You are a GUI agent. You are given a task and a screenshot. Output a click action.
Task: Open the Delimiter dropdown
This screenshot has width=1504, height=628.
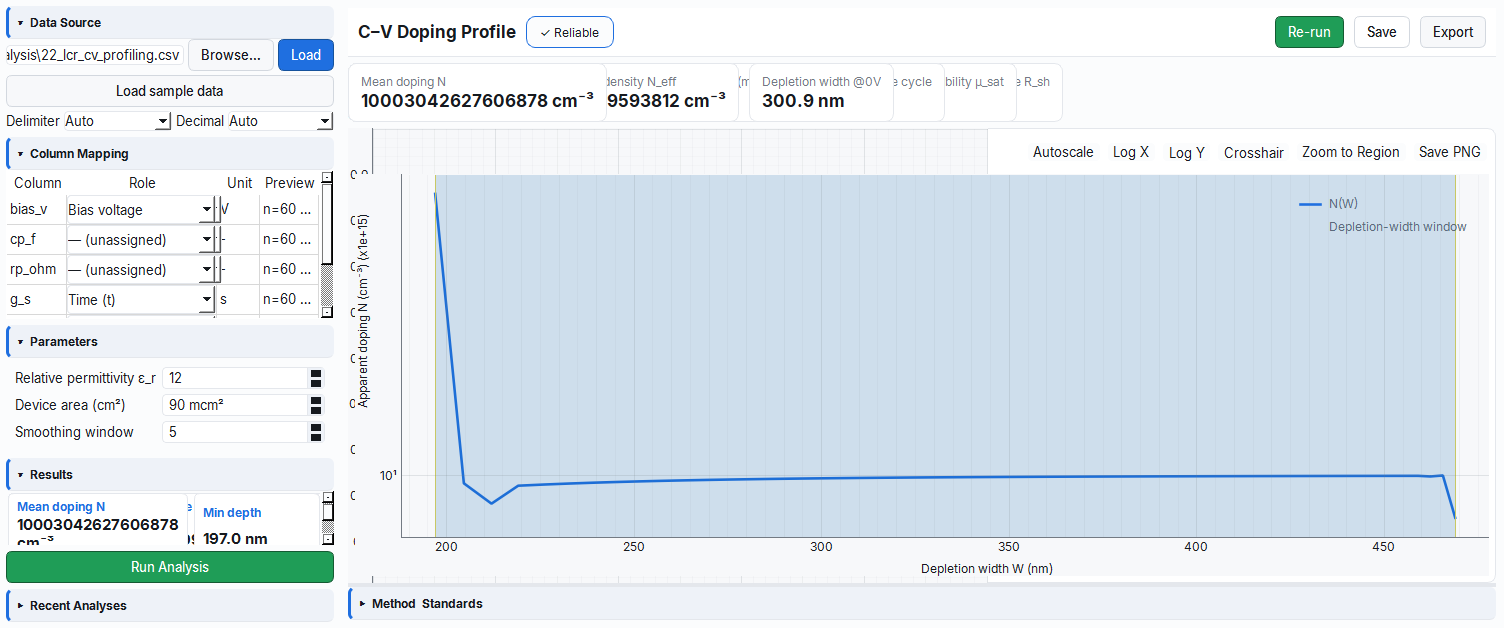coord(117,121)
